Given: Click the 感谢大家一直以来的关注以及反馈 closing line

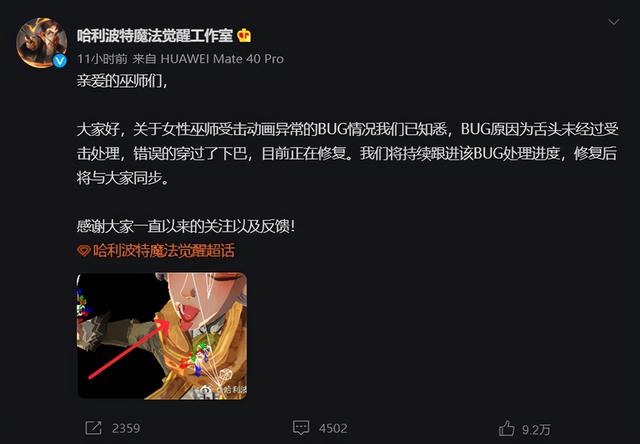Looking at the screenshot, I should coord(186,226).
